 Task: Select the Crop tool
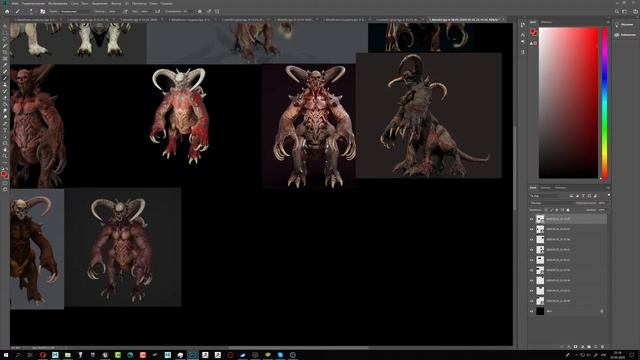click(5, 52)
